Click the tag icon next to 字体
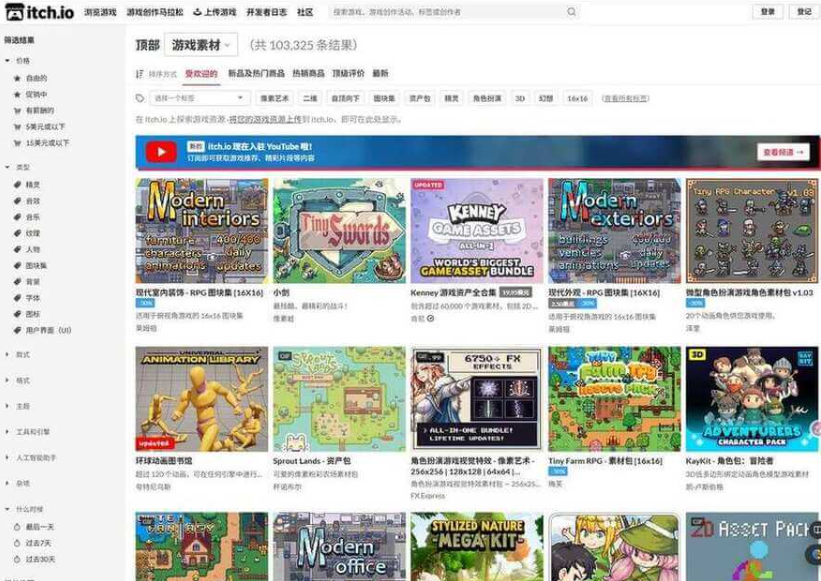821x581 pixels. [17, 298]
